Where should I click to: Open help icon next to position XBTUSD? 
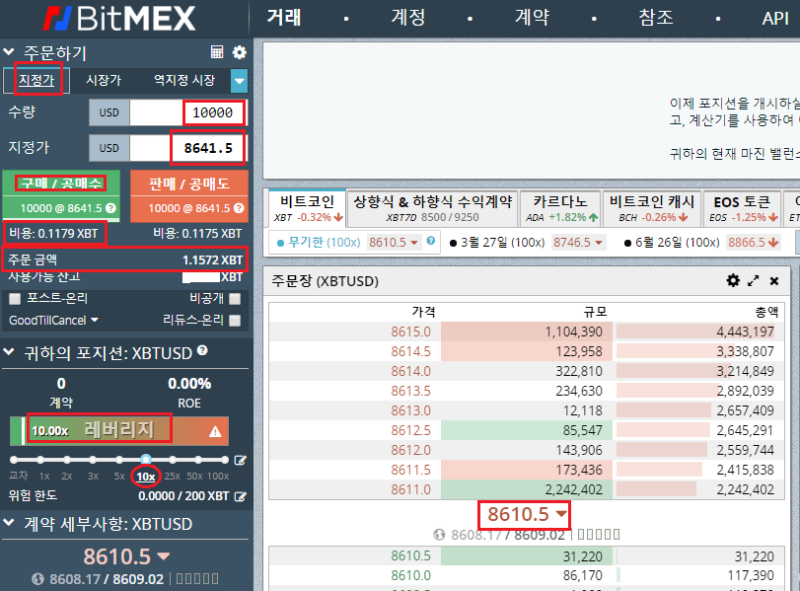click(203, 350)
